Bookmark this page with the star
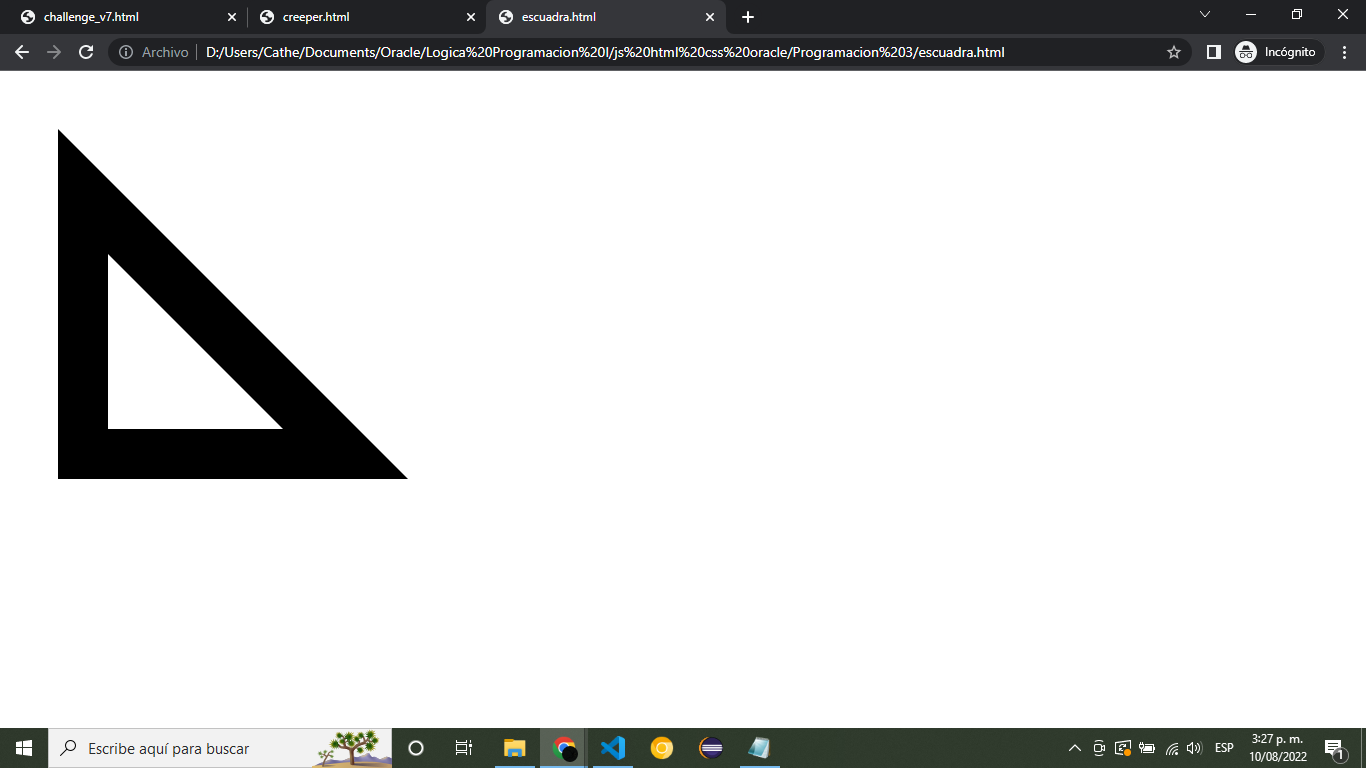Image resolution: width=1366 pixels, height=768 pixels. tap(1174, 52)
